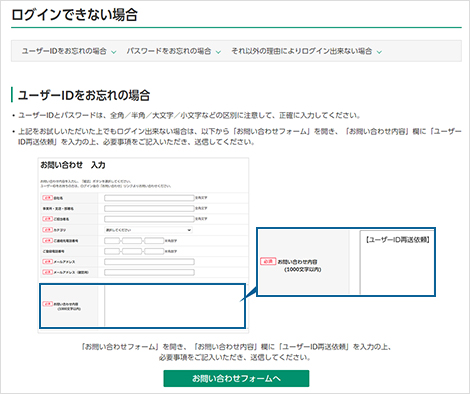Click the お問い合わせ 入力 form title
The width and height of the screenshot is (470, 394).
[x=73, y=165]
